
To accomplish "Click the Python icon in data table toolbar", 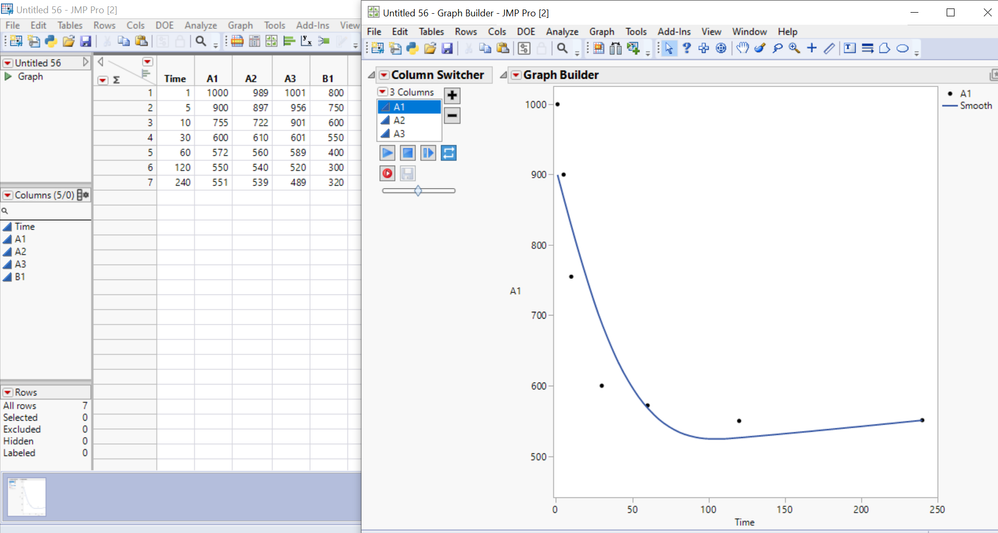I will click(50, 41).
